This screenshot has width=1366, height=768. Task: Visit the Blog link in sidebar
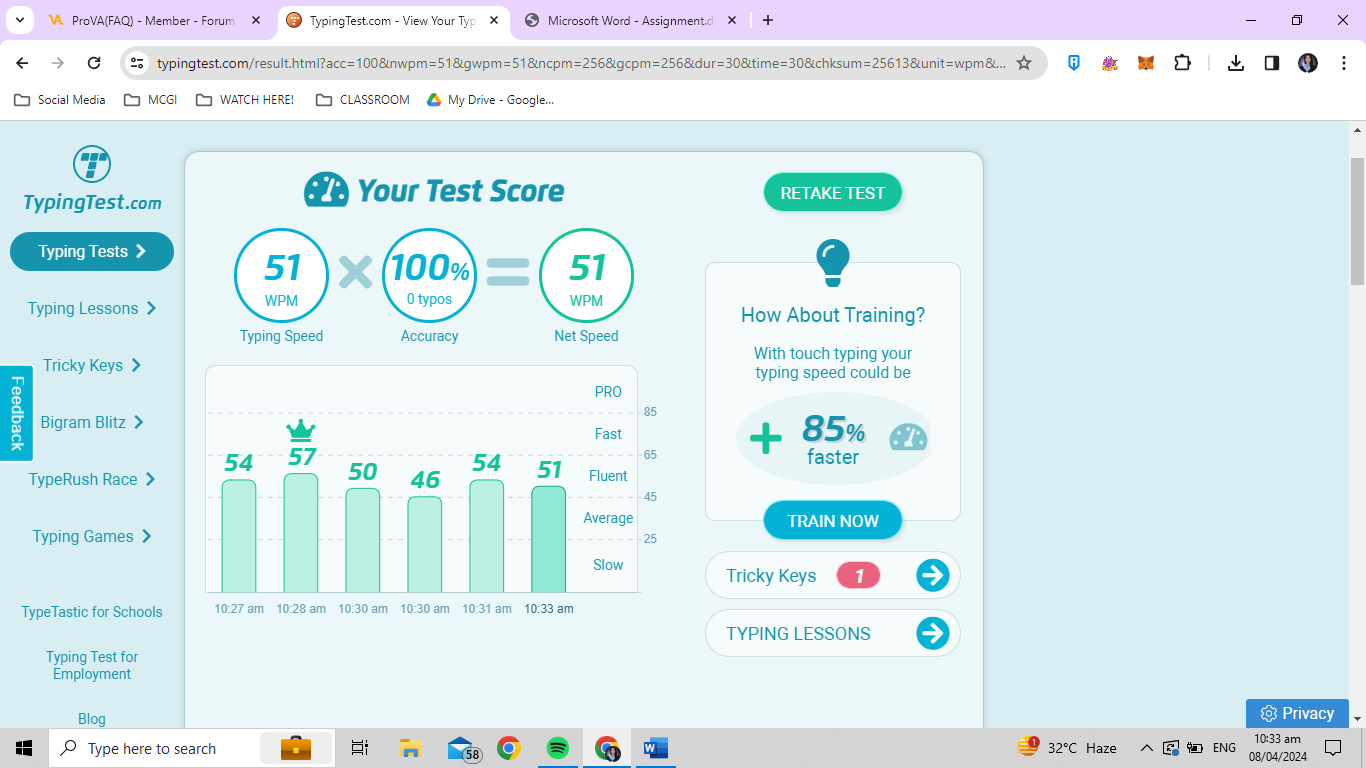(x=92, y=719)
